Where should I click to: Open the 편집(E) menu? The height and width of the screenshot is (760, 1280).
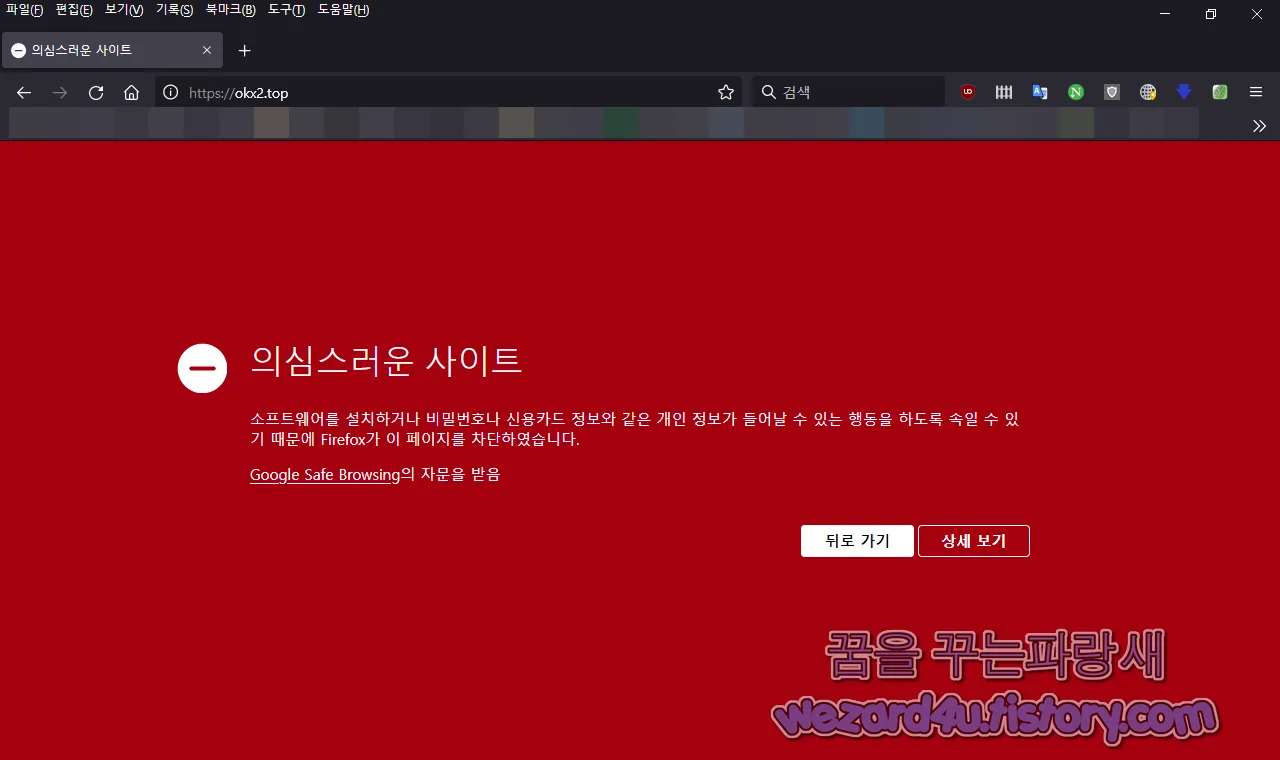coord(74,10)
